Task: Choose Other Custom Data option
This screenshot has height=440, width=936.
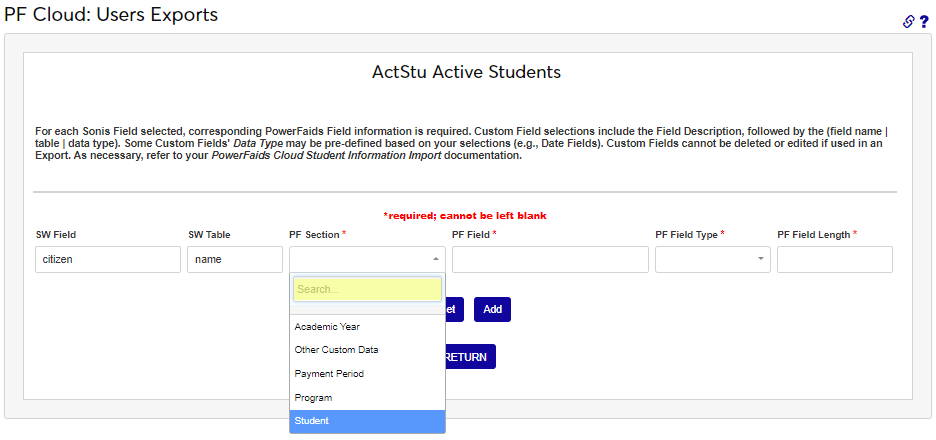Action: pyautogui.click(x=336, y=350)
